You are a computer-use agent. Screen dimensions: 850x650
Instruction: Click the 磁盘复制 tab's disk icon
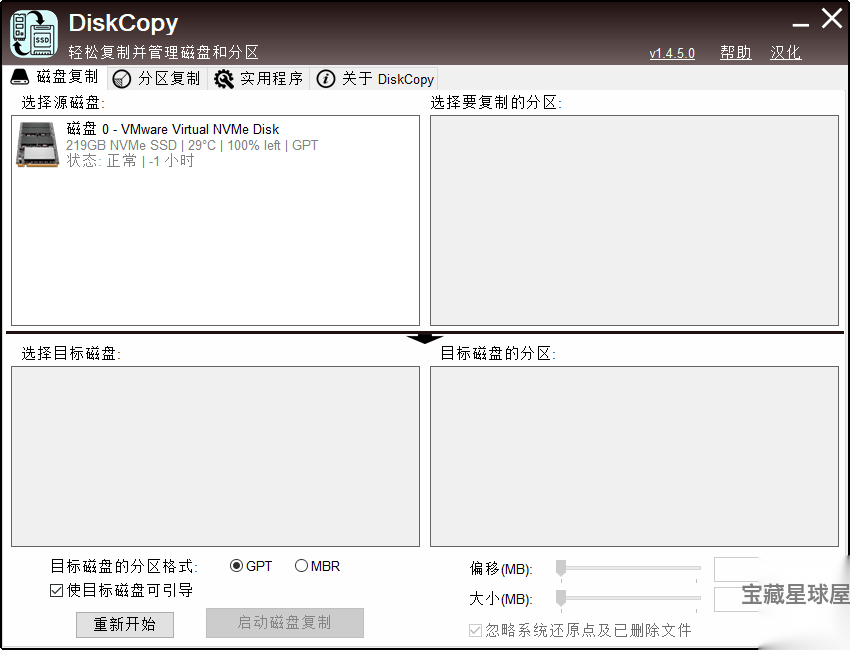pos(20,77)
